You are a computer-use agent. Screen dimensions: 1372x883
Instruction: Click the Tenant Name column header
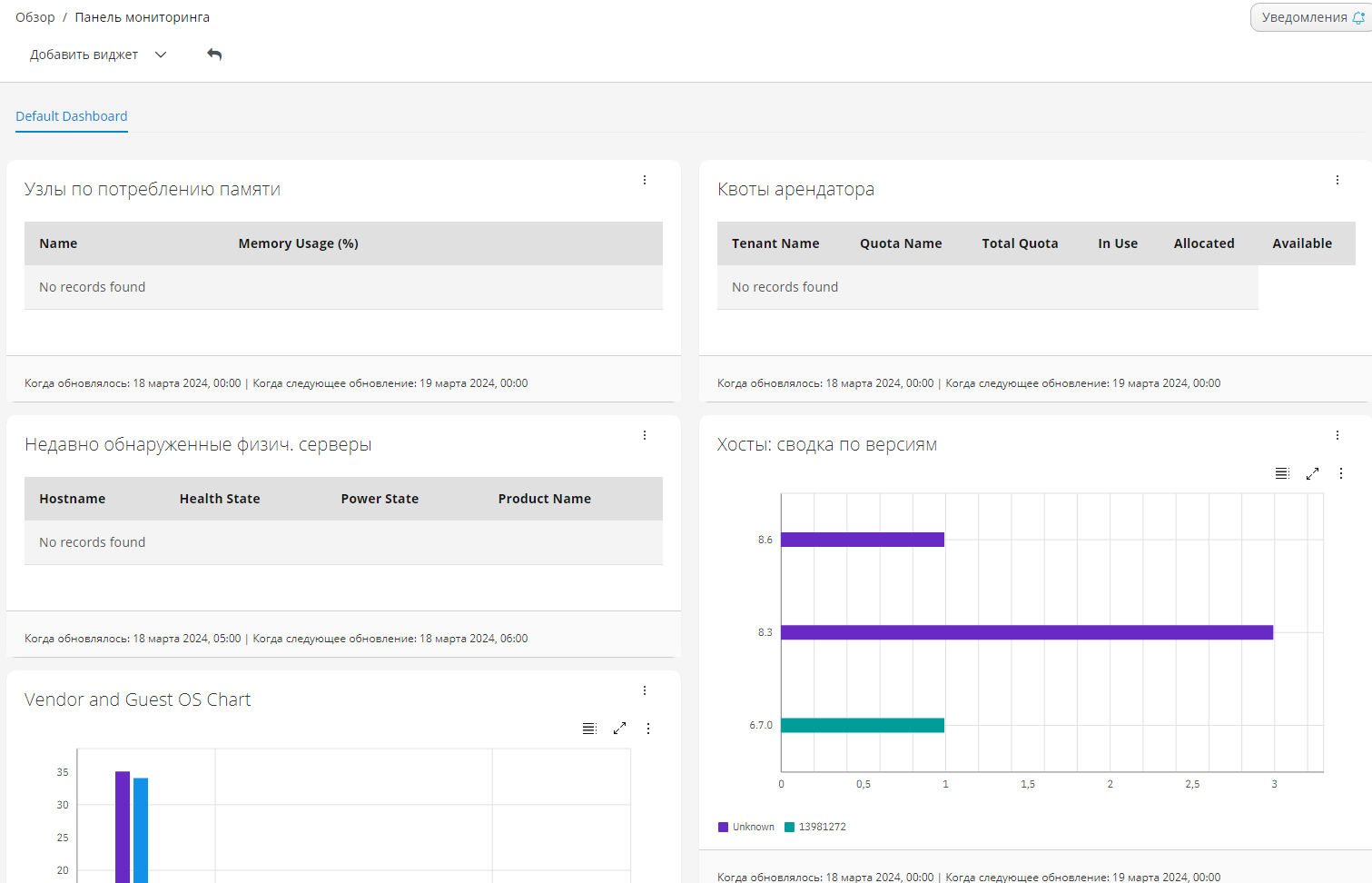click(x=775, y=243)
